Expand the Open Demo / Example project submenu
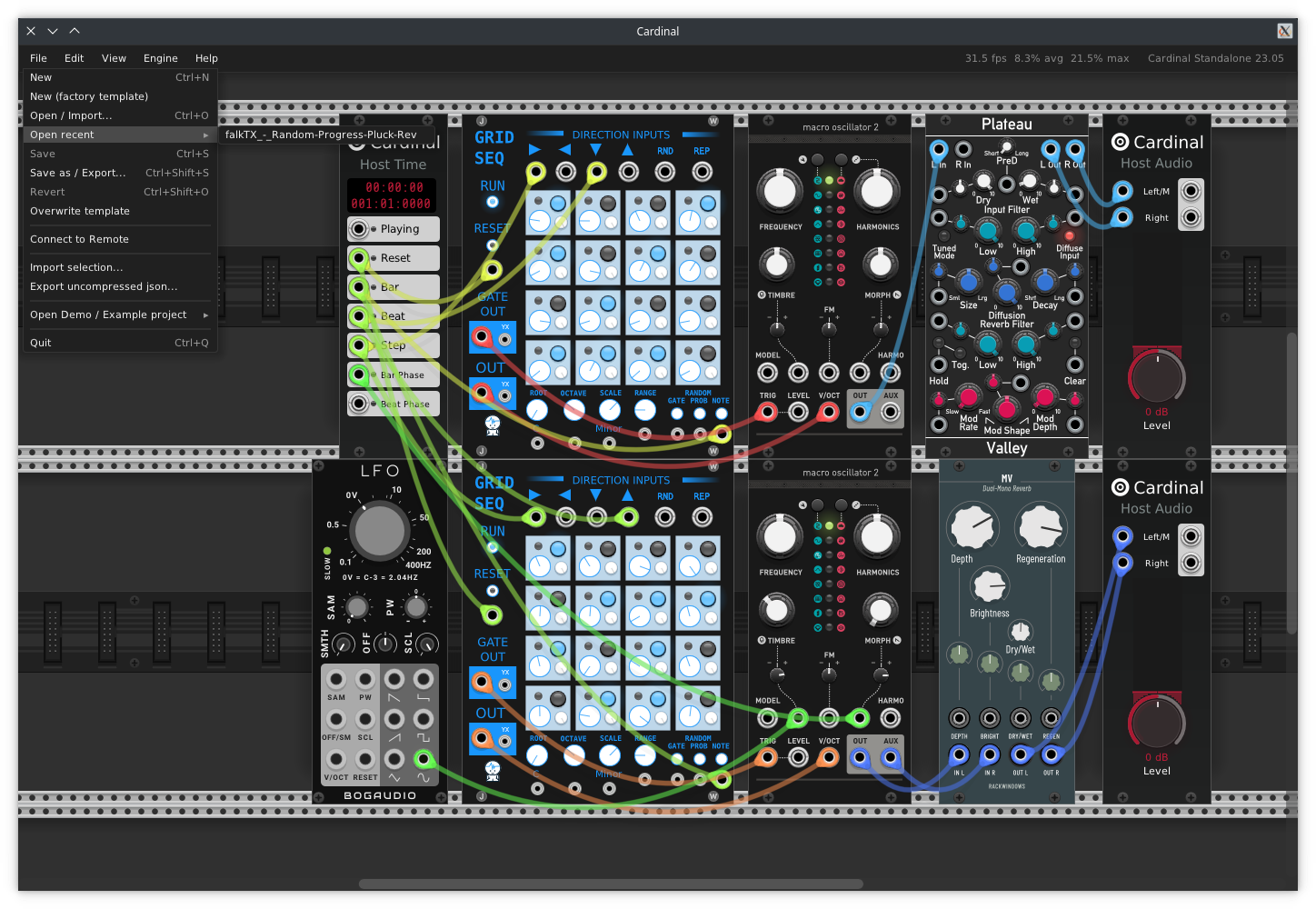1316x909 pixels. (x=120, y=315)
